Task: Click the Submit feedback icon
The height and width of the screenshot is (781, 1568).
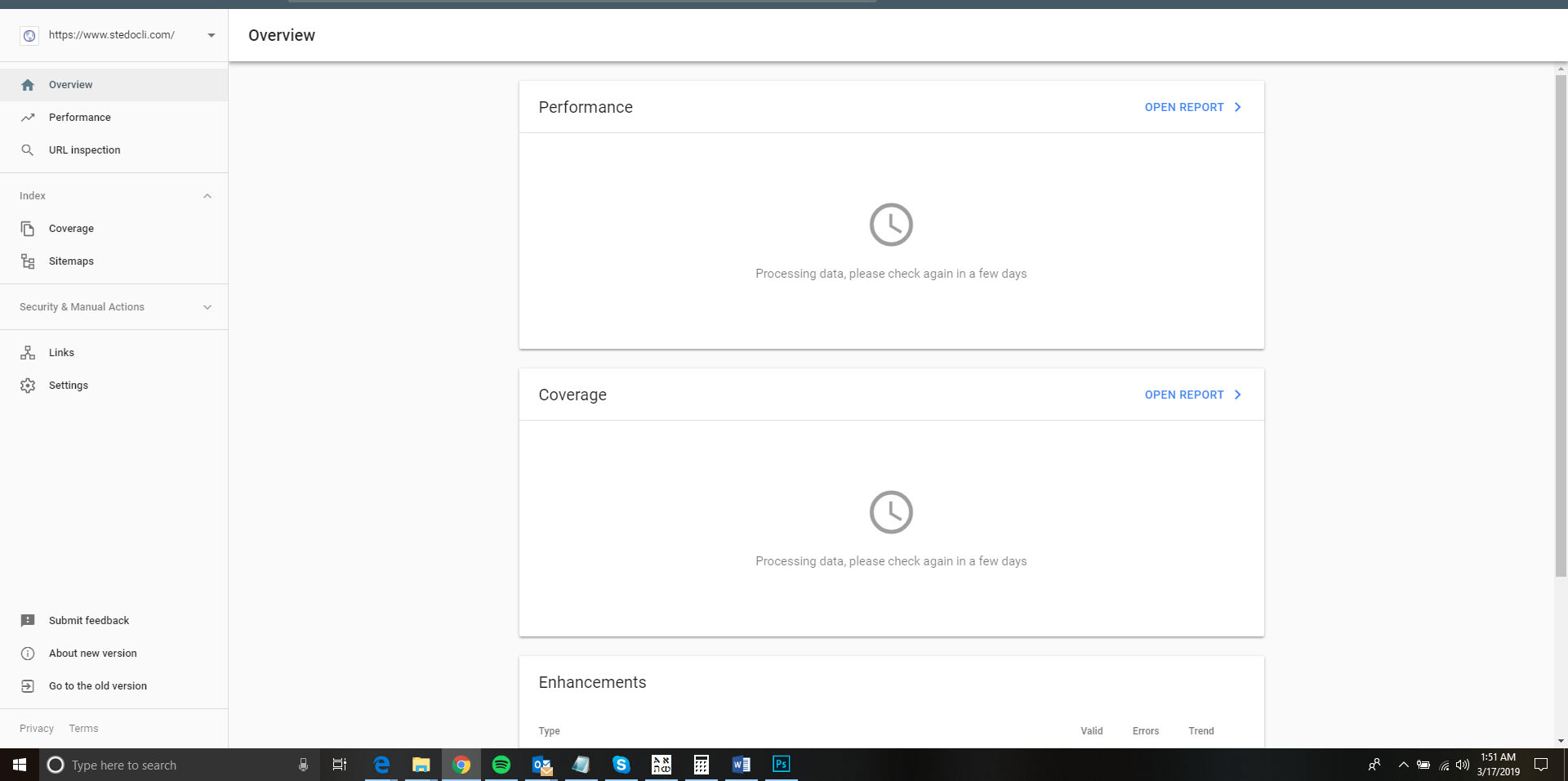Action: click(28, 620)
